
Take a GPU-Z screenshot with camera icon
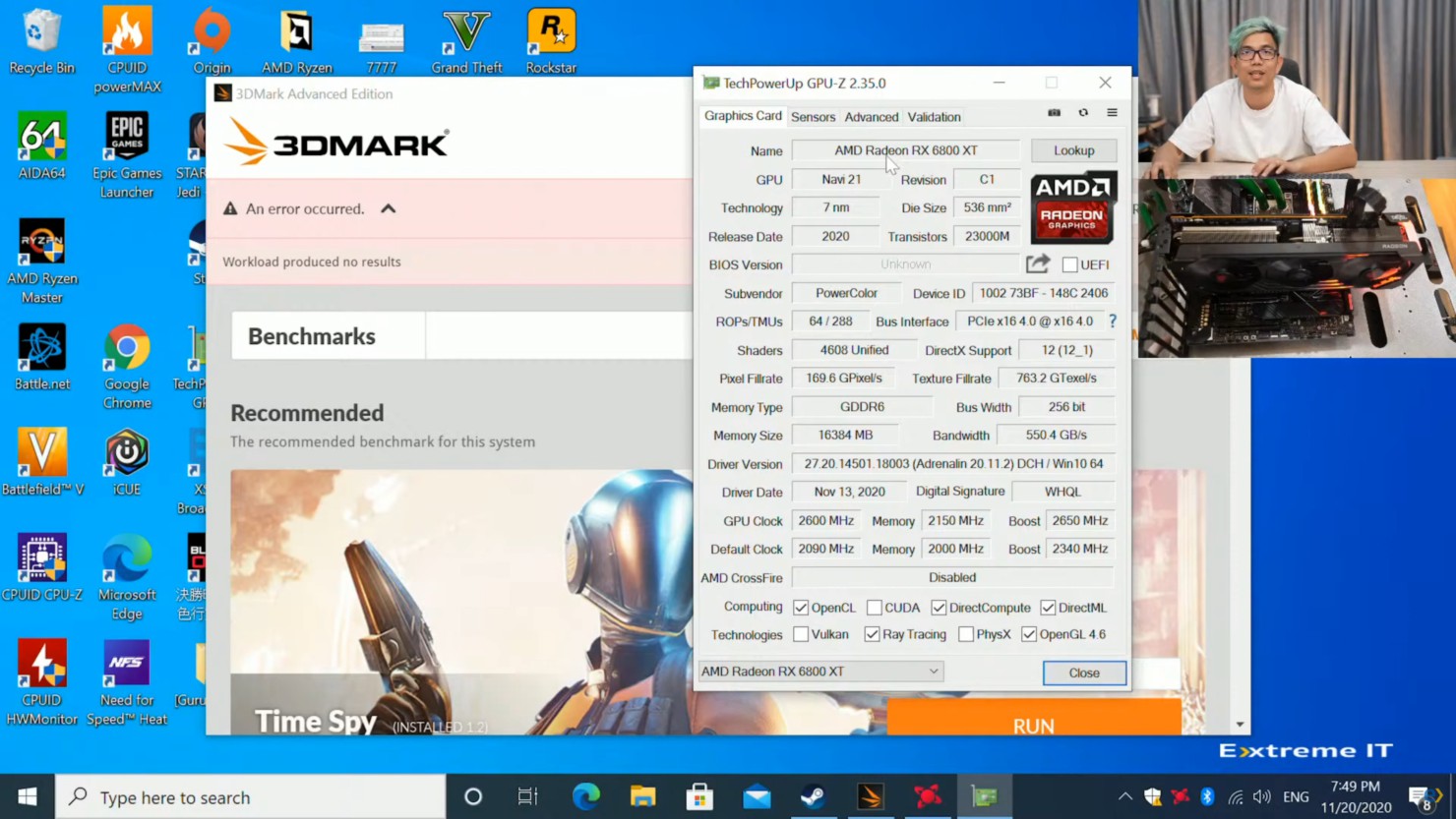pos(1054,113)
